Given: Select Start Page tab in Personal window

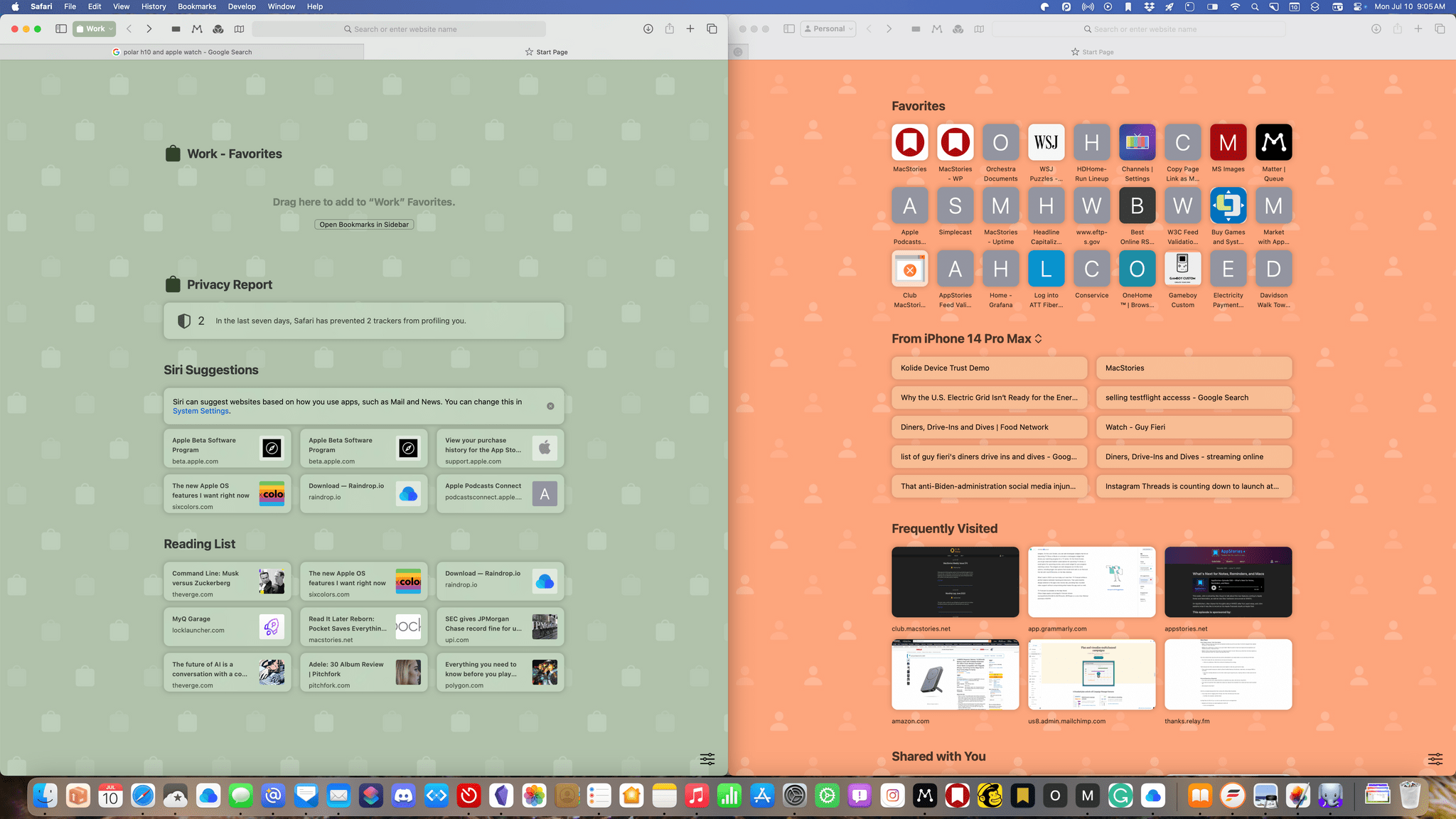Looking at the screenshot, I should pos(1092,52).
